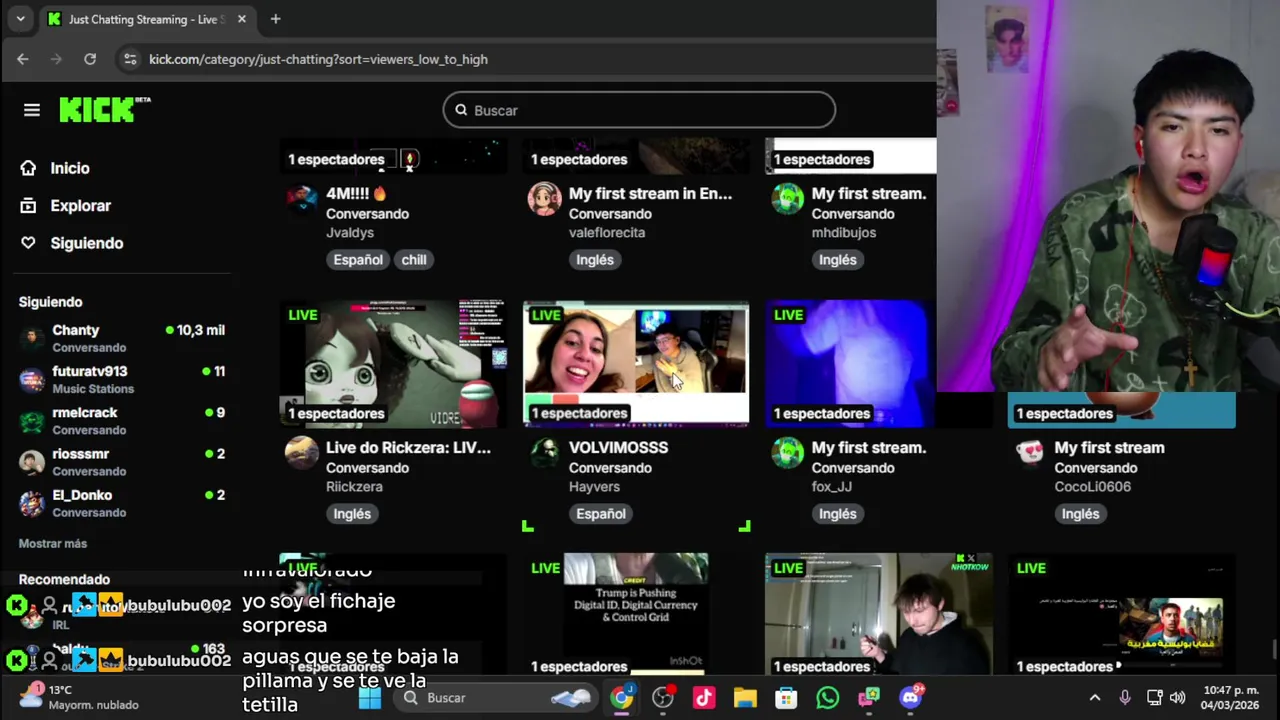
Task: Open Discord from taskbar
Action: (x=910, y=697)
